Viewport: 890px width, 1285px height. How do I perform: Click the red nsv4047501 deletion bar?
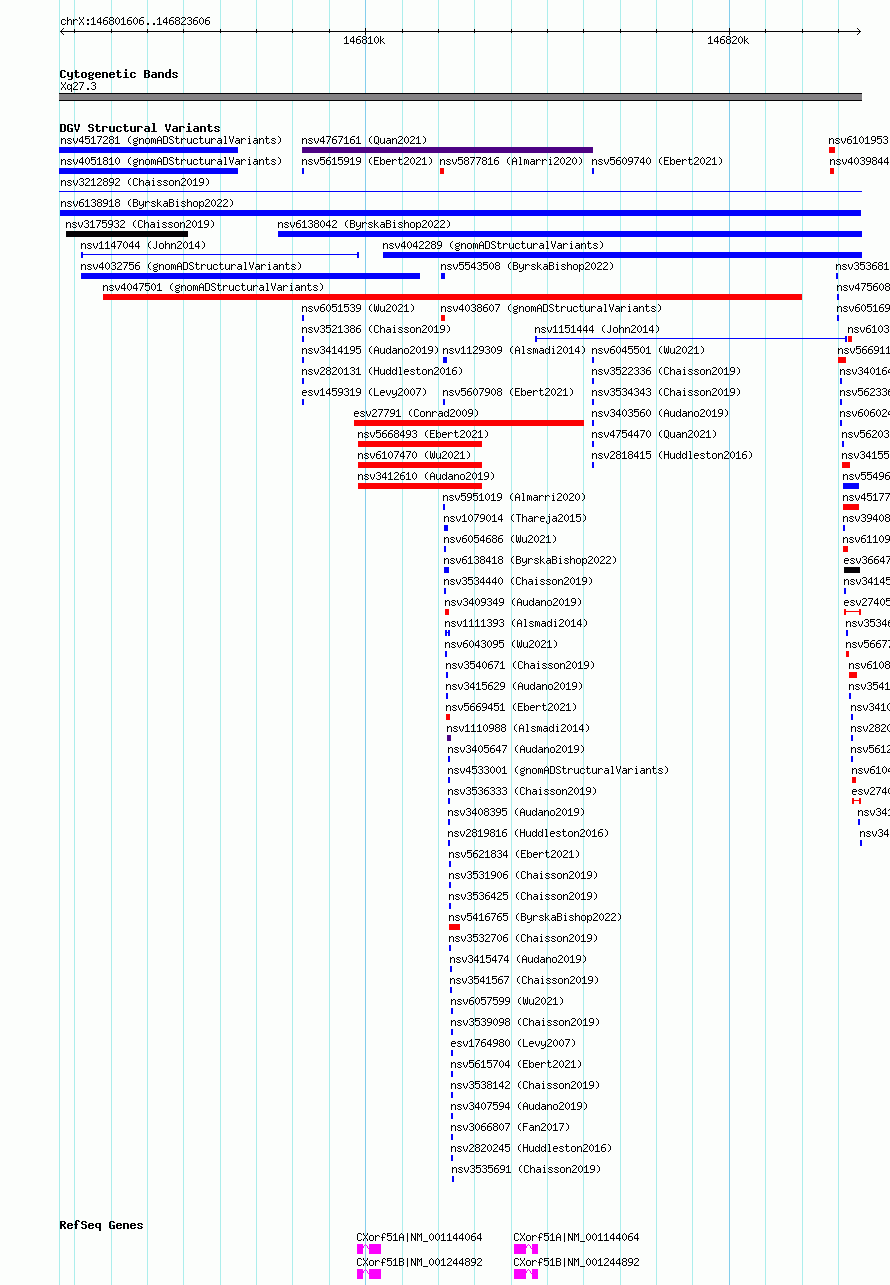(452, 297)
